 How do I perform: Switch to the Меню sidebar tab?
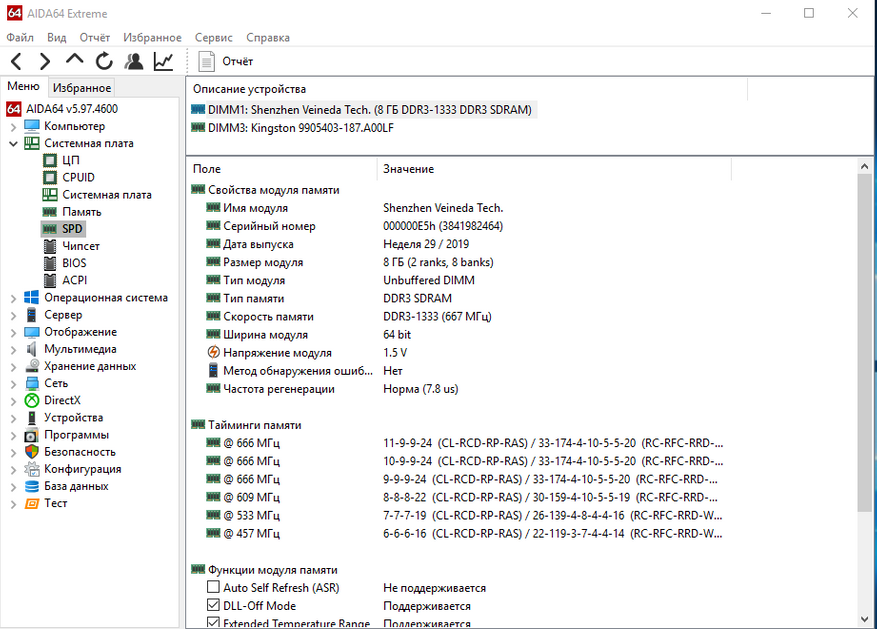23,86
